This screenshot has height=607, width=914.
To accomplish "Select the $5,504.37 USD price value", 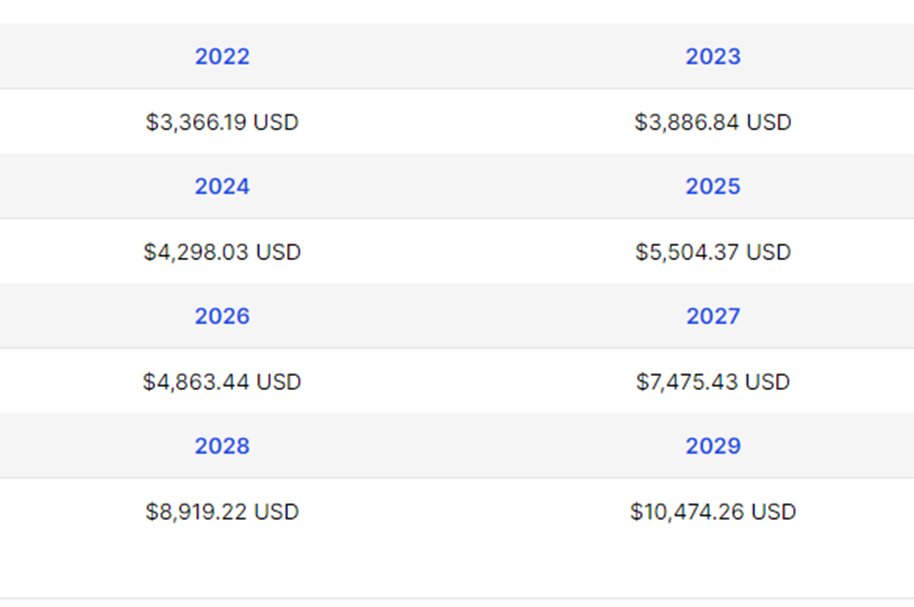I will coord(713,252).
